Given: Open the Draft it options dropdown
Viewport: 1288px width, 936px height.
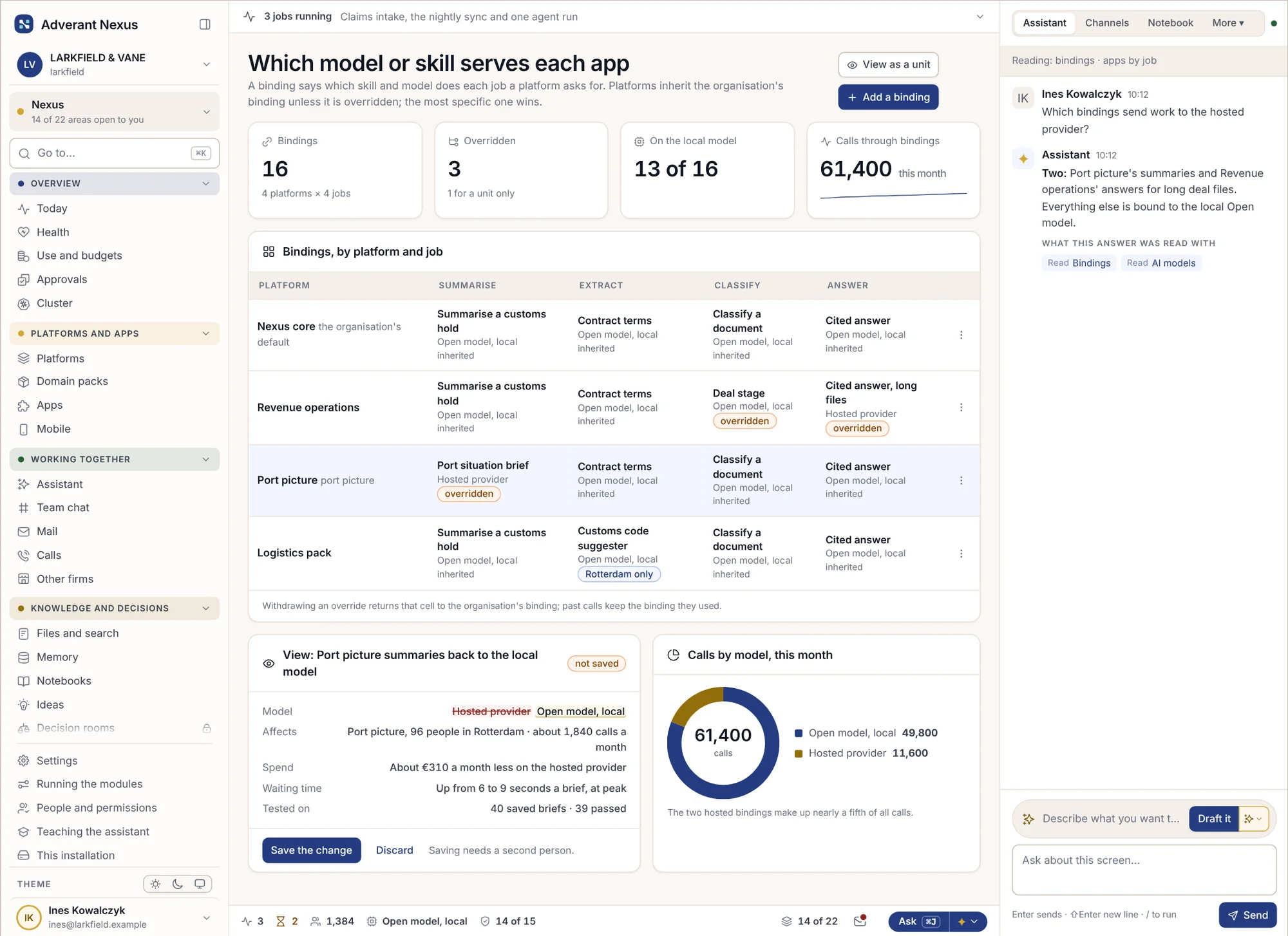Looking at the screenshot, I should [1253, 819].
